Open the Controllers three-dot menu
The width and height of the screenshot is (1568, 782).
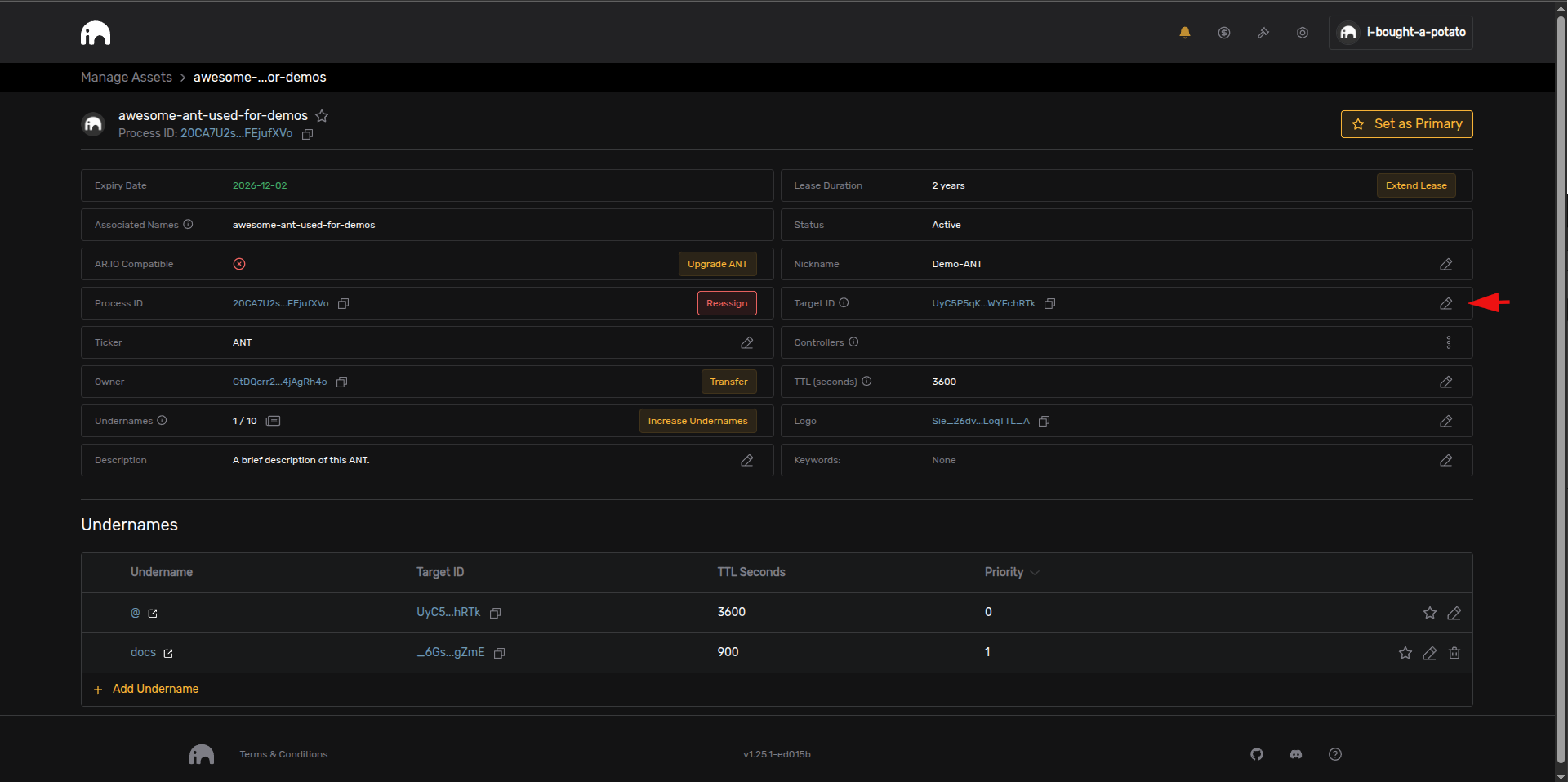1448,342
